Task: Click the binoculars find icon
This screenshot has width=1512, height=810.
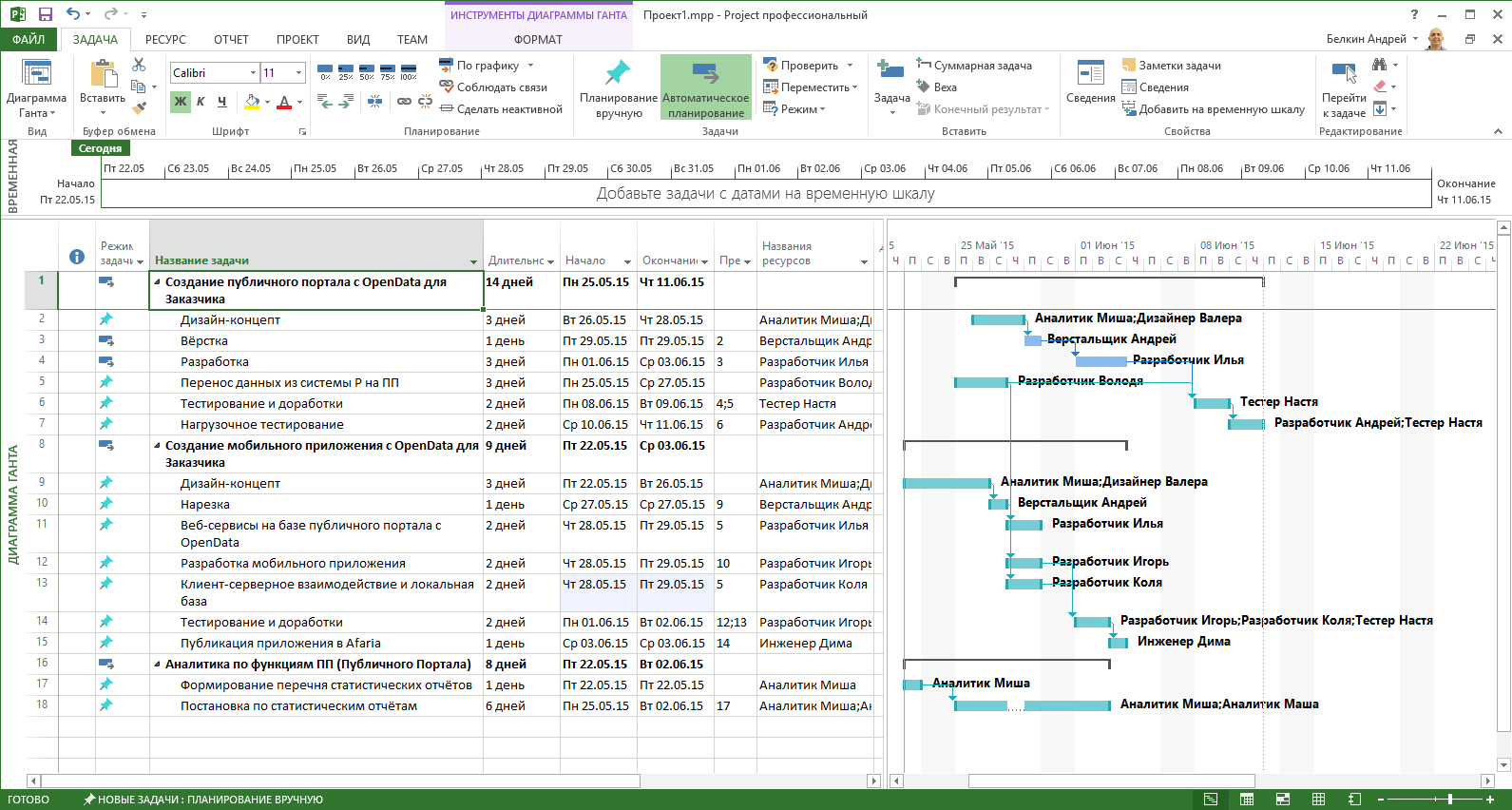Action: coord(1379,65)
